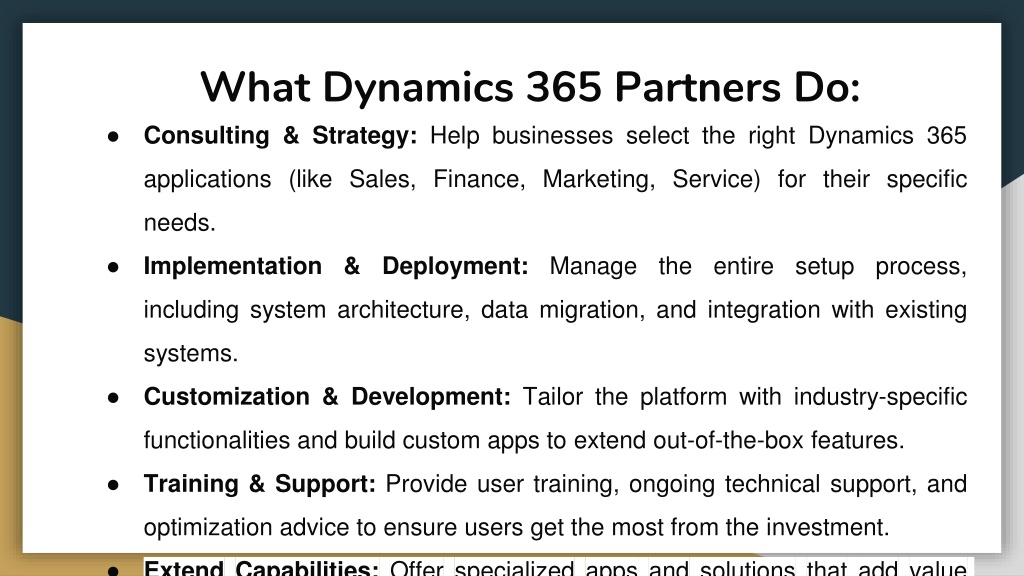This screenshot has width=1024, height=576.
Task: Click the 'Implementation & Deployment:' bold heading
Action: click(336, 266)
